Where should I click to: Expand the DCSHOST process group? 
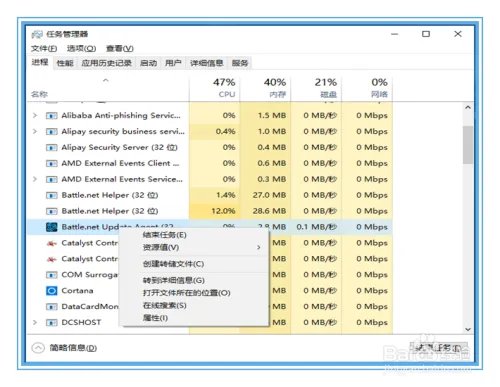tap(35, 322)
